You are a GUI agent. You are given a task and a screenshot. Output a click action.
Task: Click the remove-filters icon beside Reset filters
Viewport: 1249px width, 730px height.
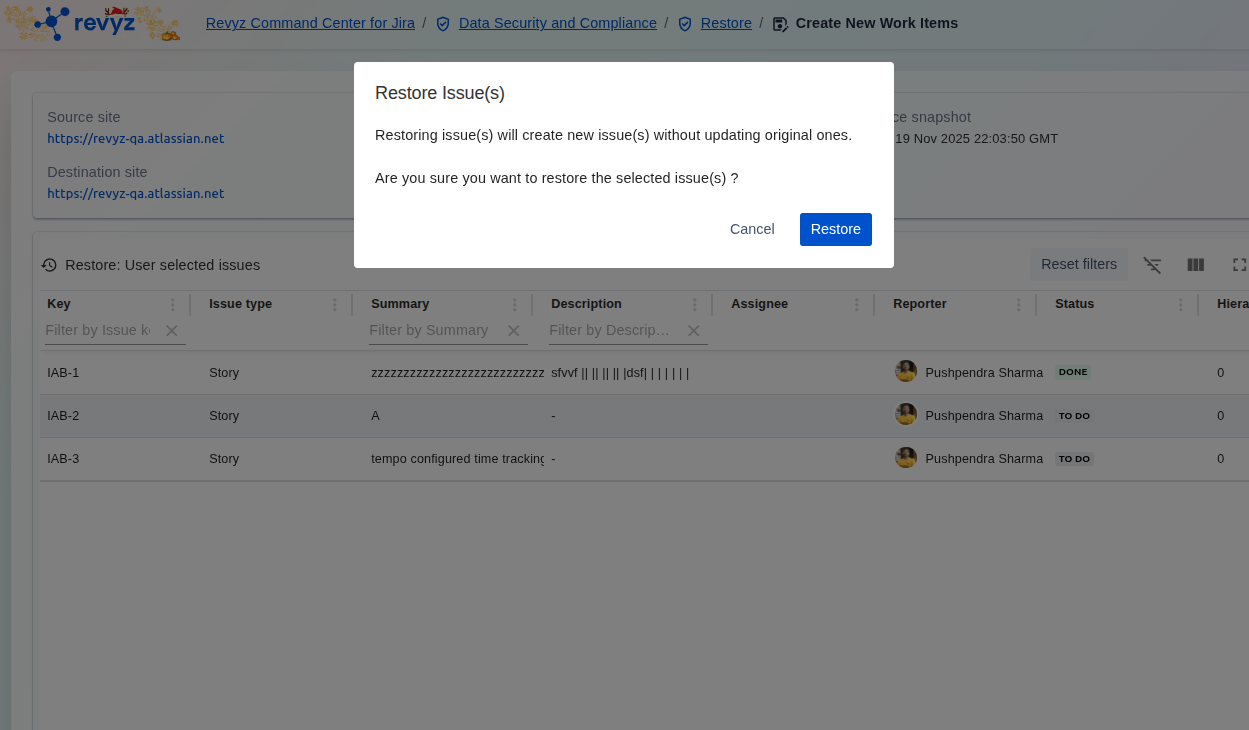point(1152,265)
